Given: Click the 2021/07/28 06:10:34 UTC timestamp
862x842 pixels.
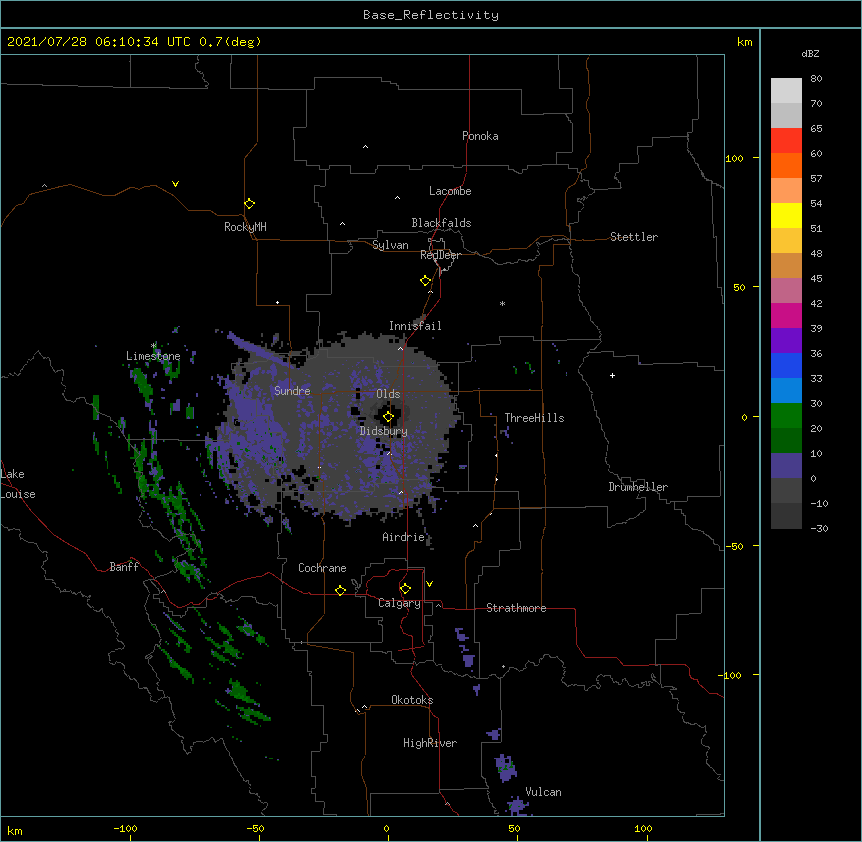Looking at the screenshot, I should (99, 42).
